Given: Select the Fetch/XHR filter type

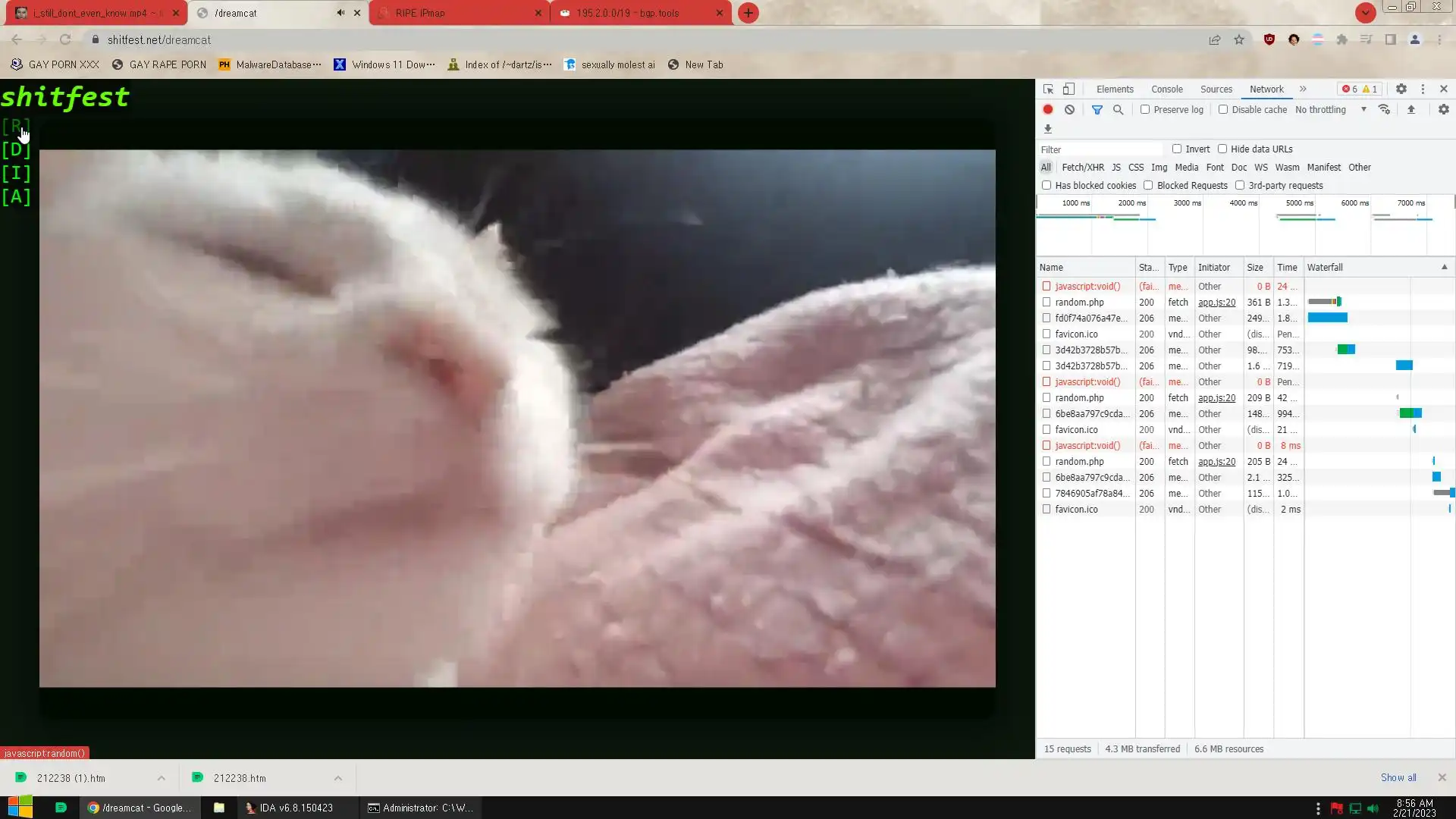Looking at the screenshot, I should pos(1082,167).
